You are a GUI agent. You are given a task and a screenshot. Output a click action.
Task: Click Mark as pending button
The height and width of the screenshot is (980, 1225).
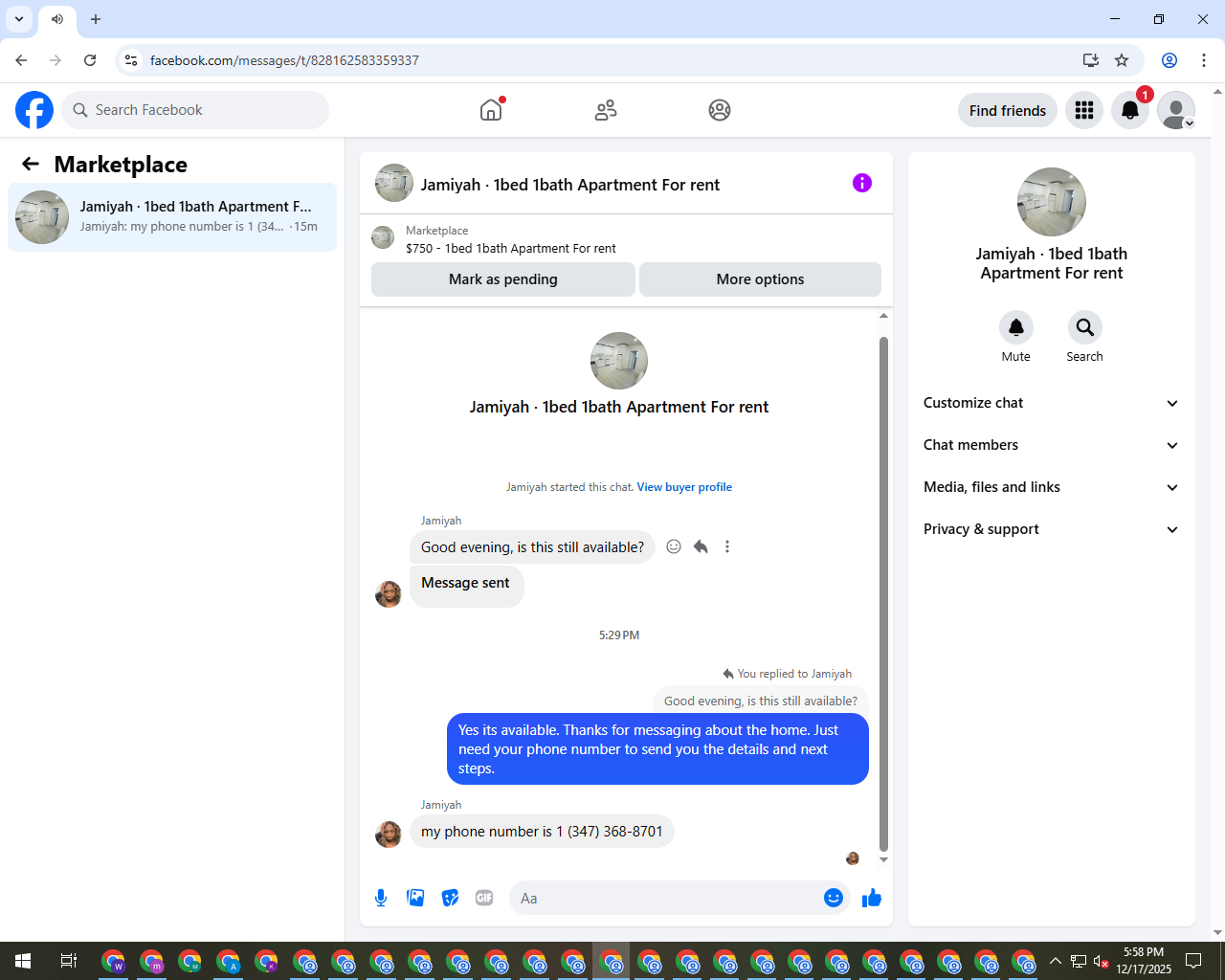click(x=503, y=279)
